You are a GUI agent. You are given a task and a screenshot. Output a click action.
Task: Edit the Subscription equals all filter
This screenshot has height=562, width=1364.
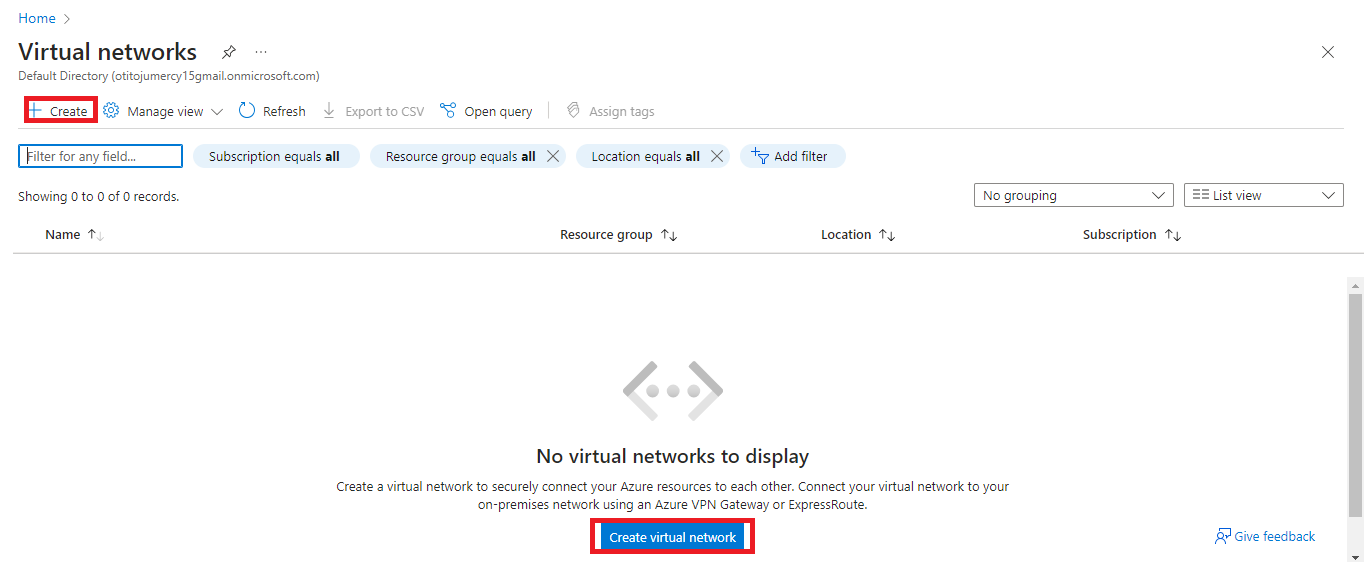coord(275,156)
